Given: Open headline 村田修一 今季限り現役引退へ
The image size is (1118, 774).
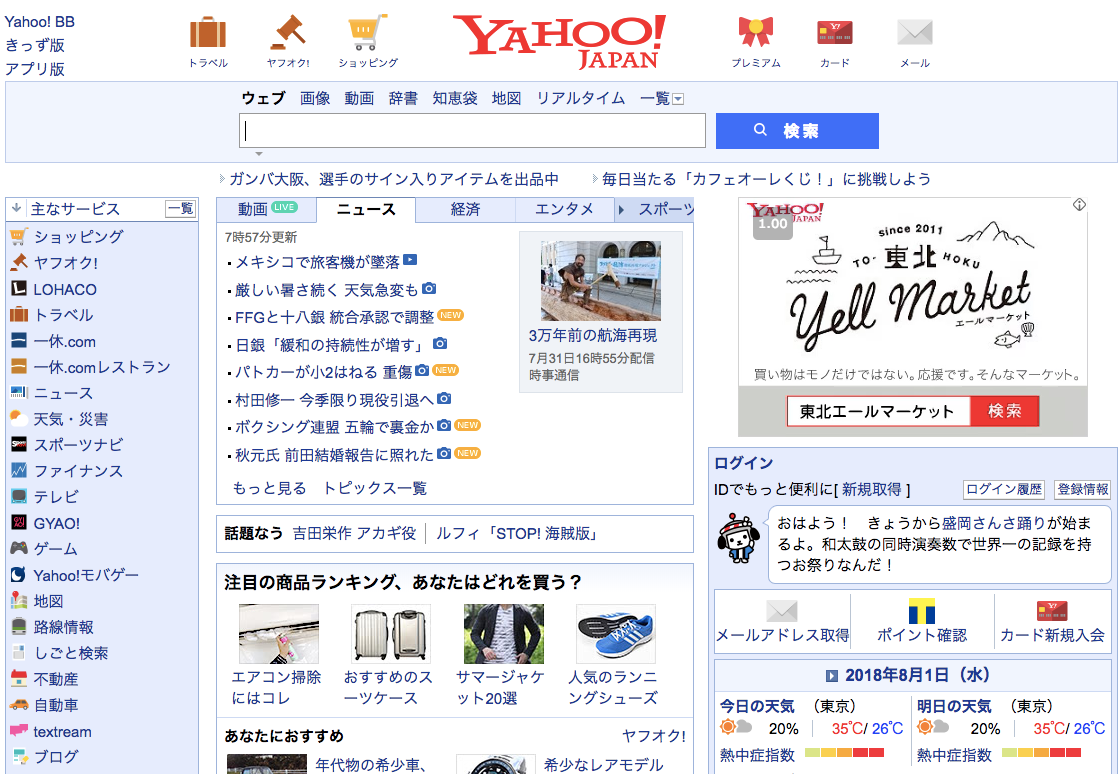Looking at the screenshot, I should [334, 400].
